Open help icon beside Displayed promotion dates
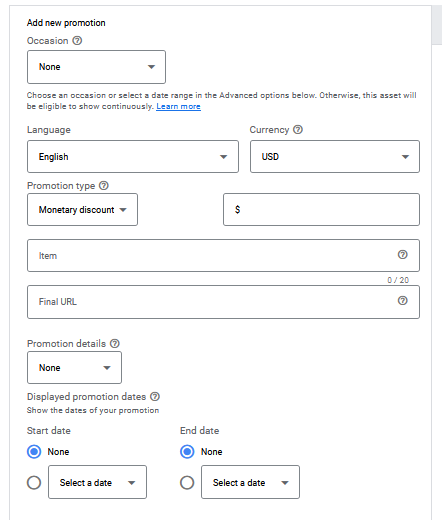 pos(155,397)
